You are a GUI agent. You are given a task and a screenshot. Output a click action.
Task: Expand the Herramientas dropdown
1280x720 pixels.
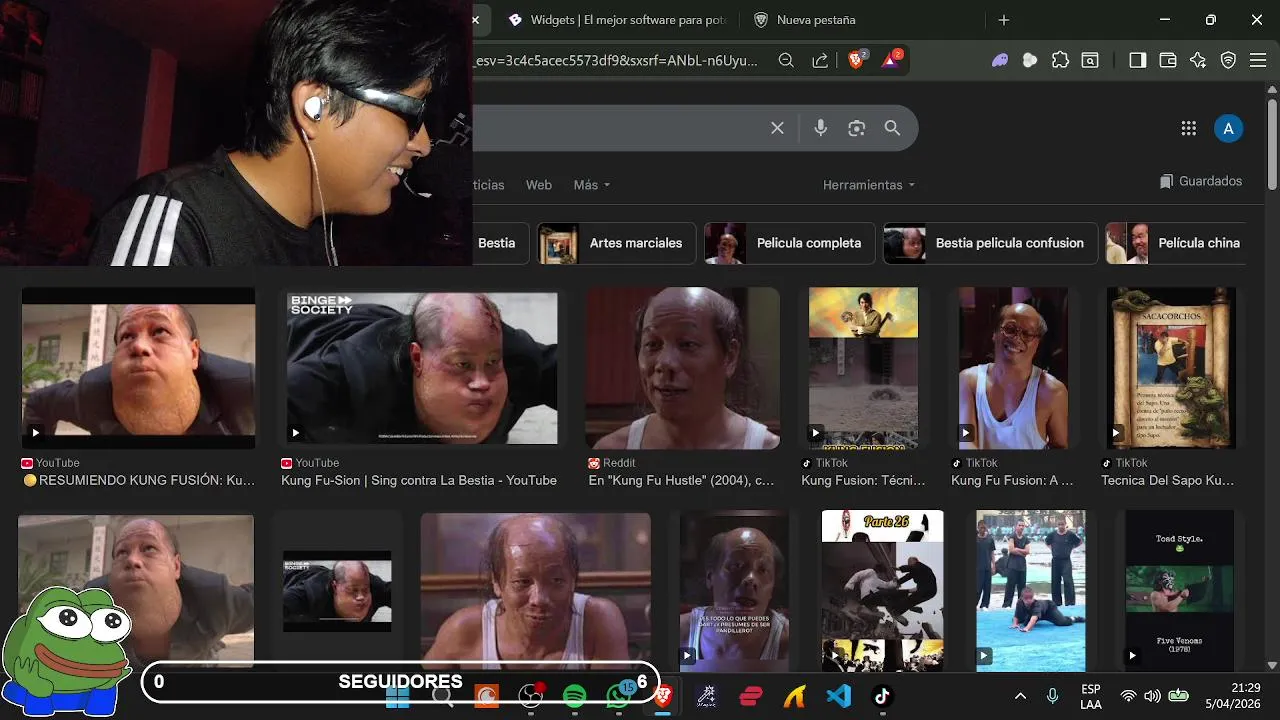tap(869, 185)
